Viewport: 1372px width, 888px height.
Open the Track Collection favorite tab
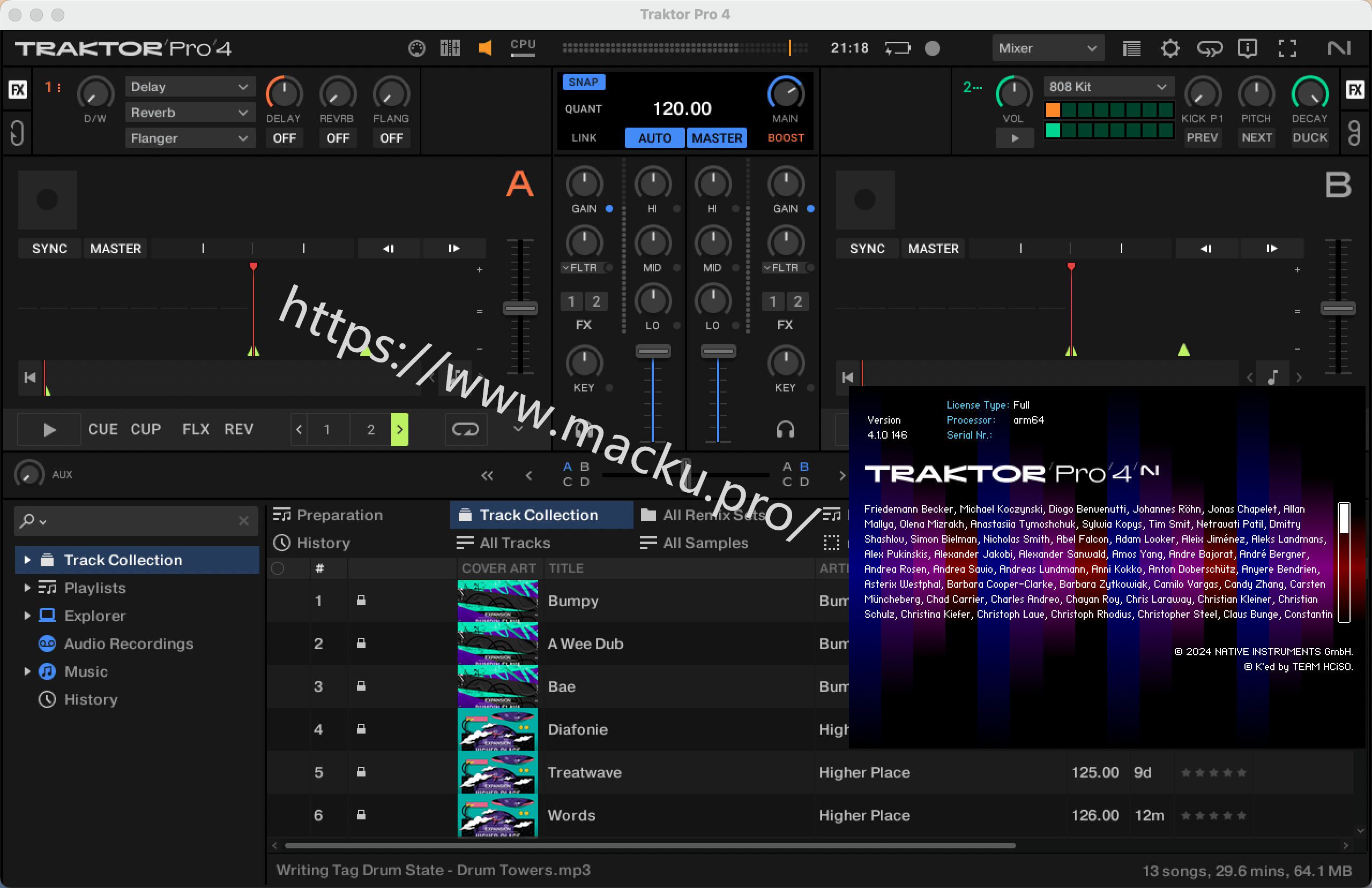(x=541, y=515)
